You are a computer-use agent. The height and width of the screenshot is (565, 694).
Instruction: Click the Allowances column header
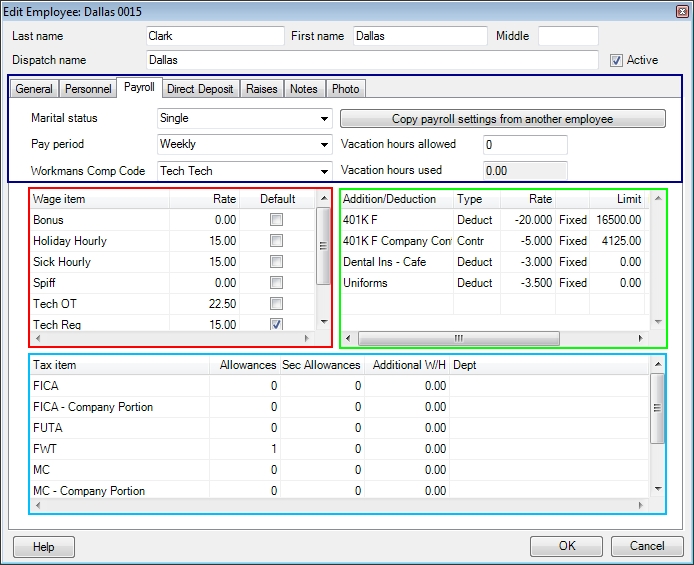point(245,365)
